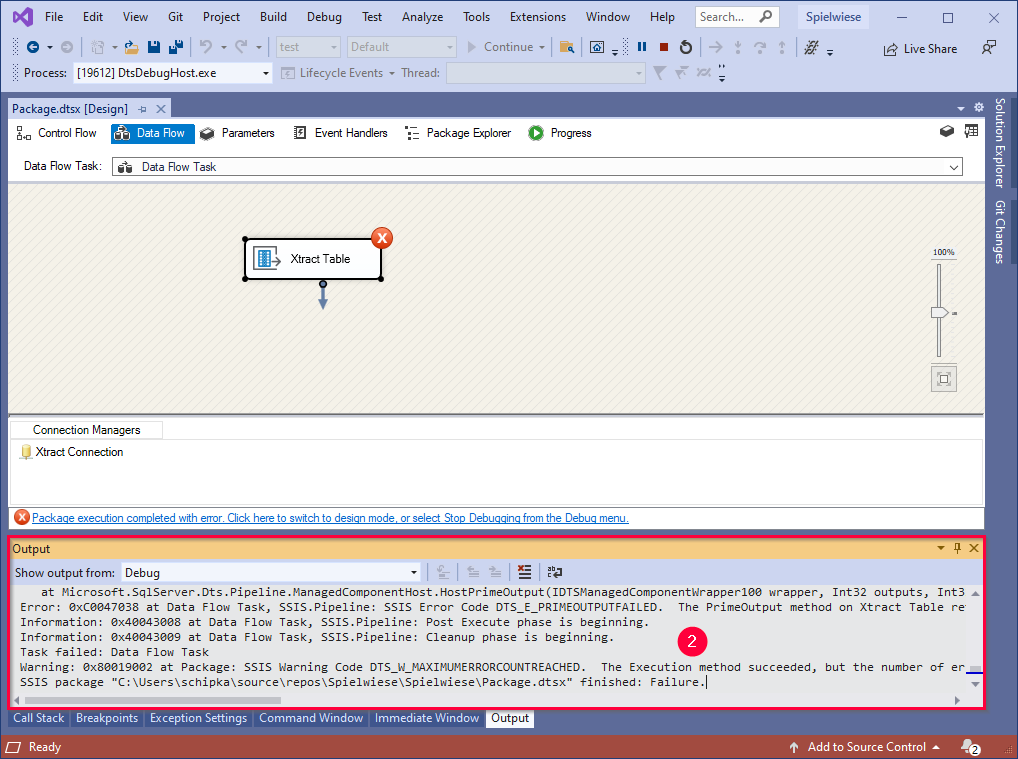This screenshot has width=1018, height=759.
Task: Switch to the Control Flow tab
Action: point(57,133)
